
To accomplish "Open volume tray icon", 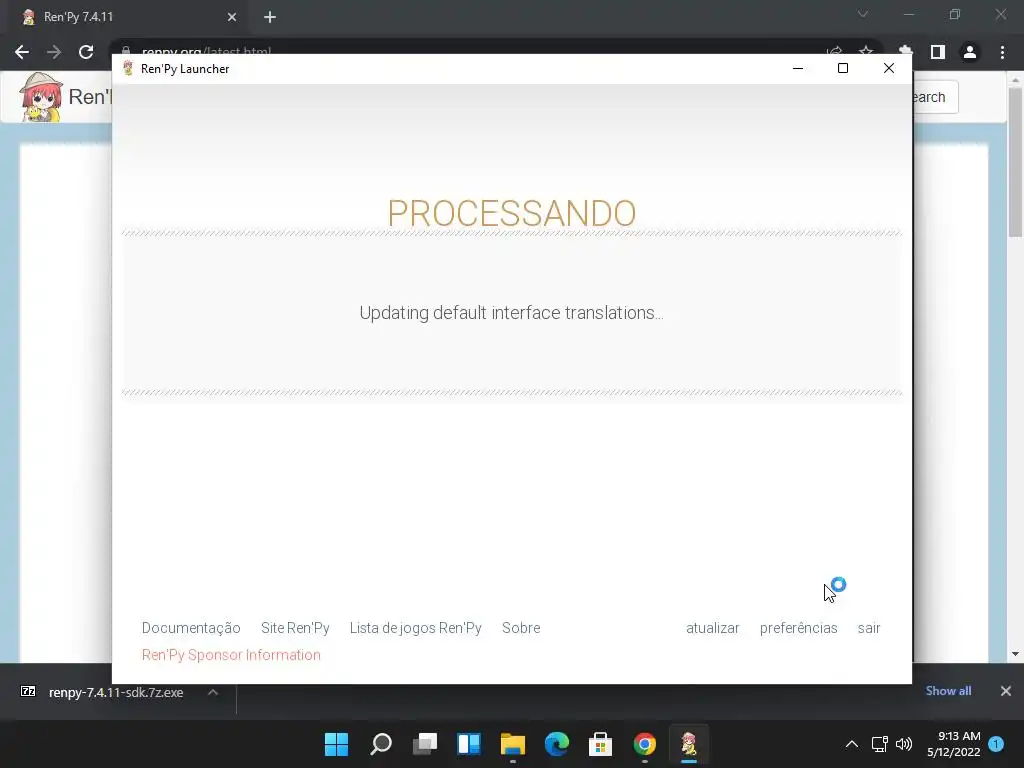I will 904,744.
